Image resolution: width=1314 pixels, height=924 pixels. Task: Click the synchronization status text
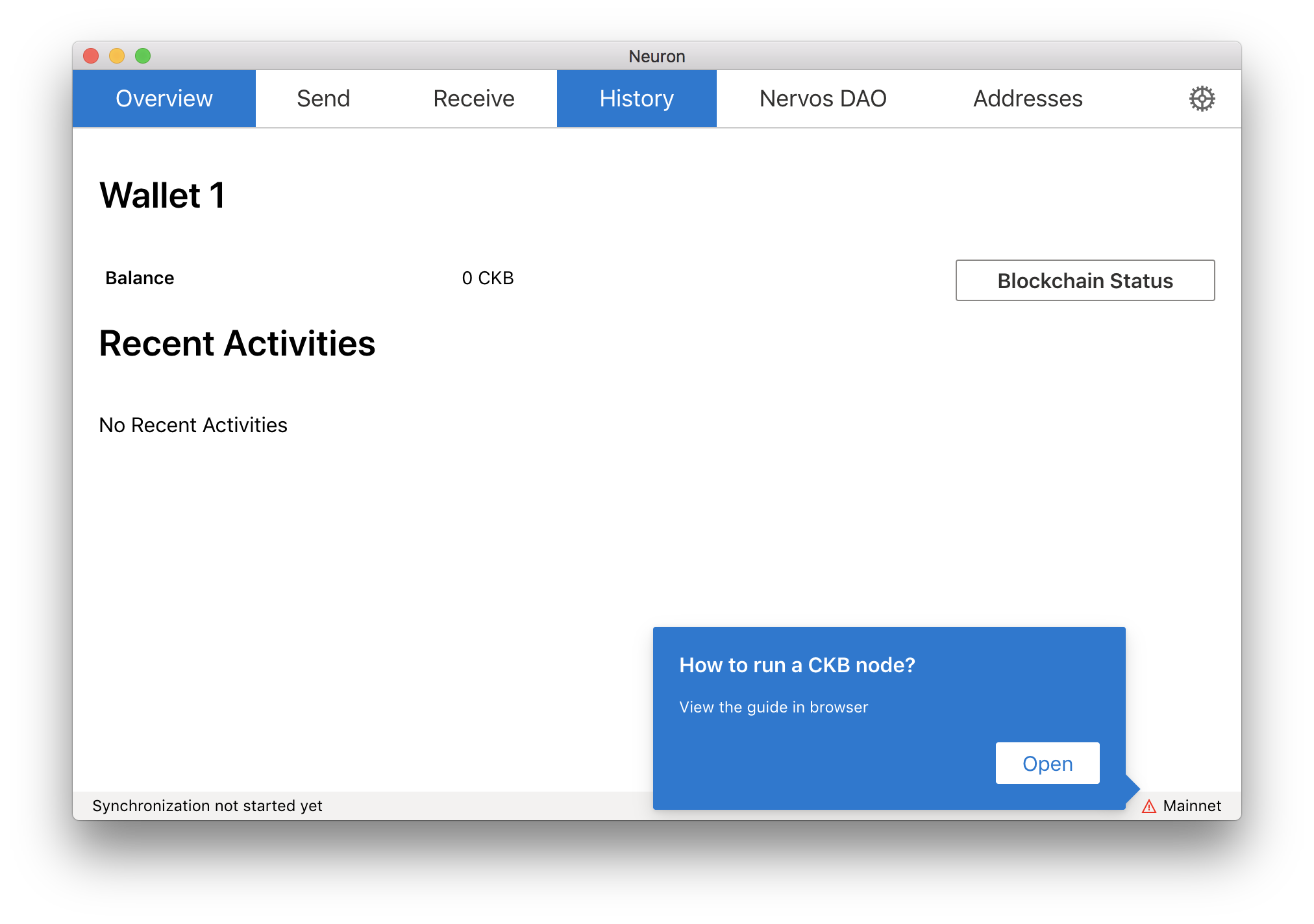pos(207,806)
